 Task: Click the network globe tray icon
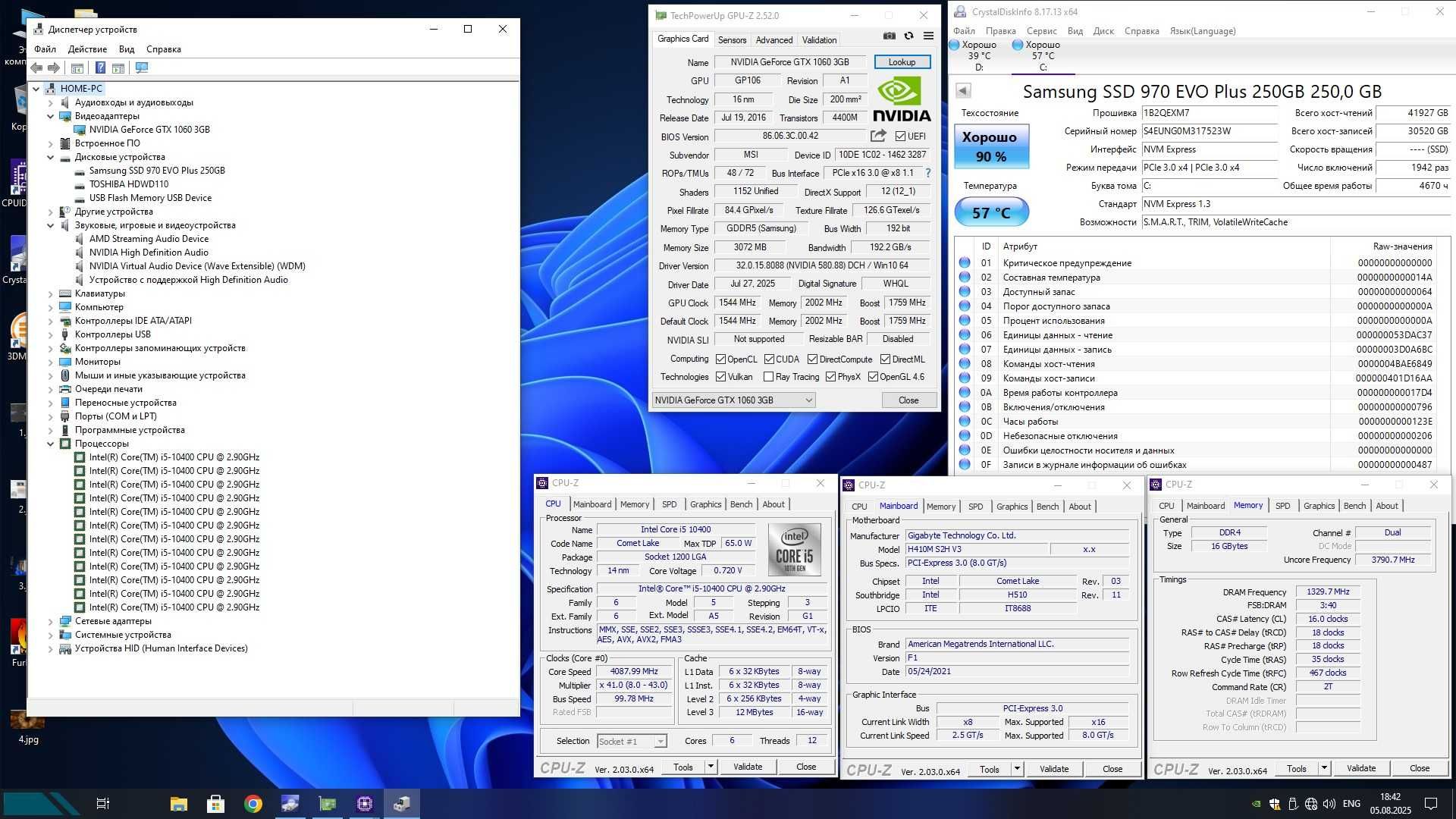1311,804
